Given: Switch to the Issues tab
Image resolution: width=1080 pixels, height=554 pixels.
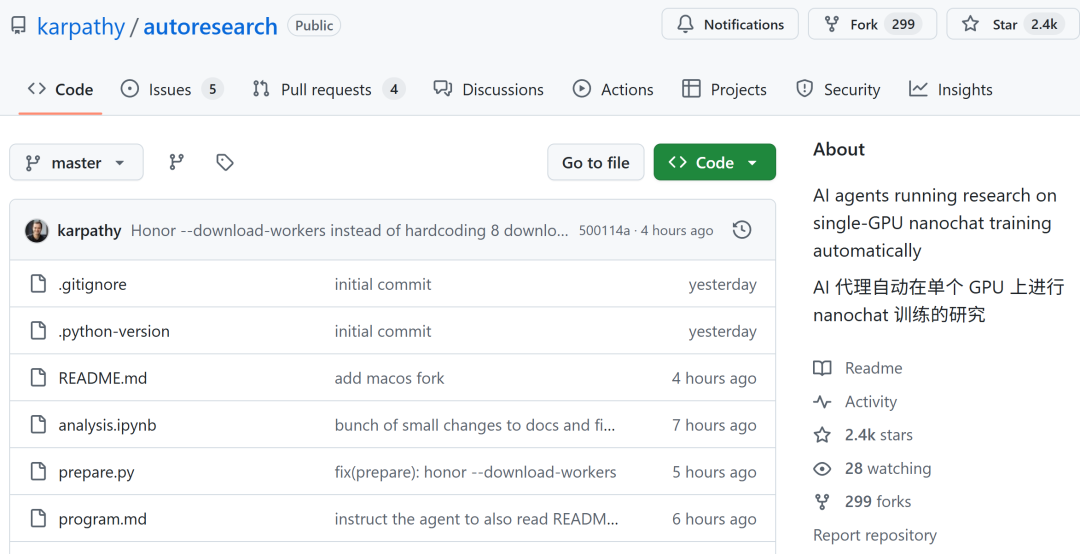Looking at the screenshot, I should coord(170,89).
